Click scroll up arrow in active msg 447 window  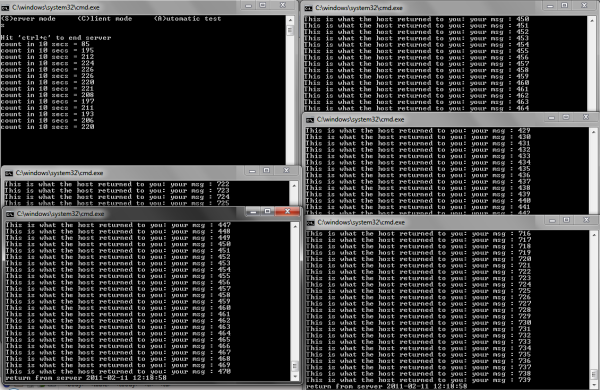[x=295, y=227]
